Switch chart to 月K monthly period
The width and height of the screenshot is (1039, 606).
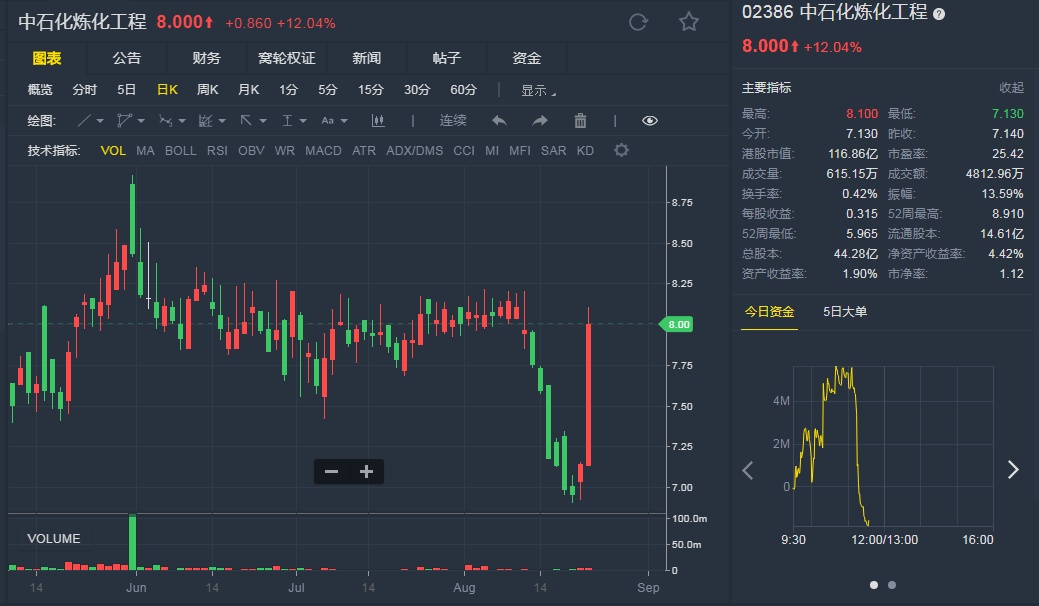248,89
